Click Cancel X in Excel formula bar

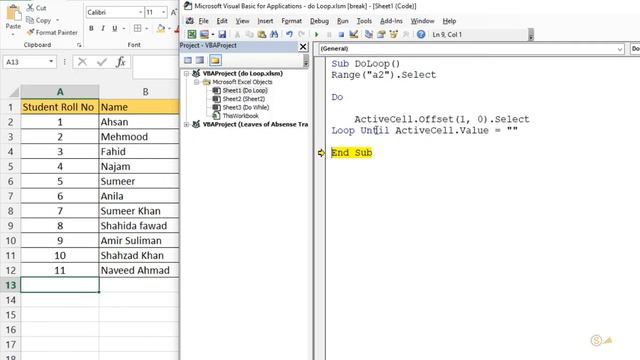click(82, 62)
